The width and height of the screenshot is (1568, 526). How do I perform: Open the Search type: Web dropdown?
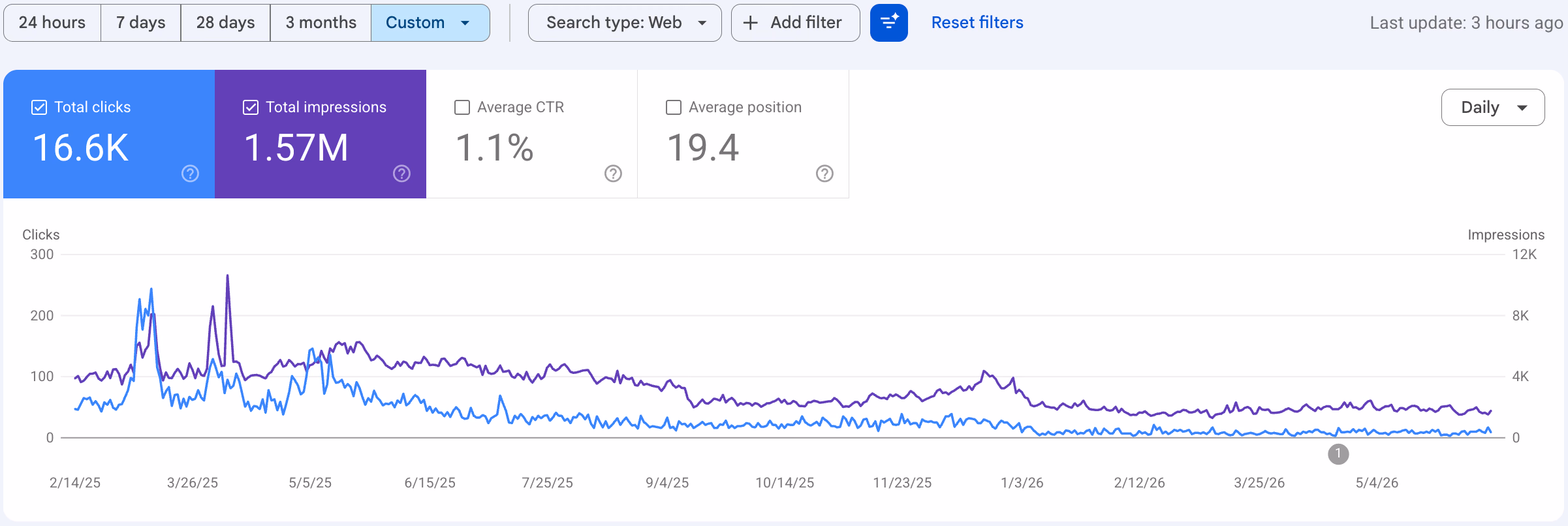pyautogui.click(x=625, y=23)
